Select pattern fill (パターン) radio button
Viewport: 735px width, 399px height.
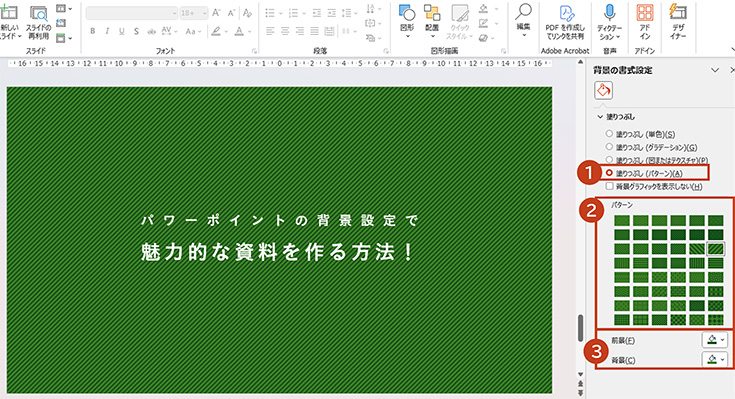point(609,173)
